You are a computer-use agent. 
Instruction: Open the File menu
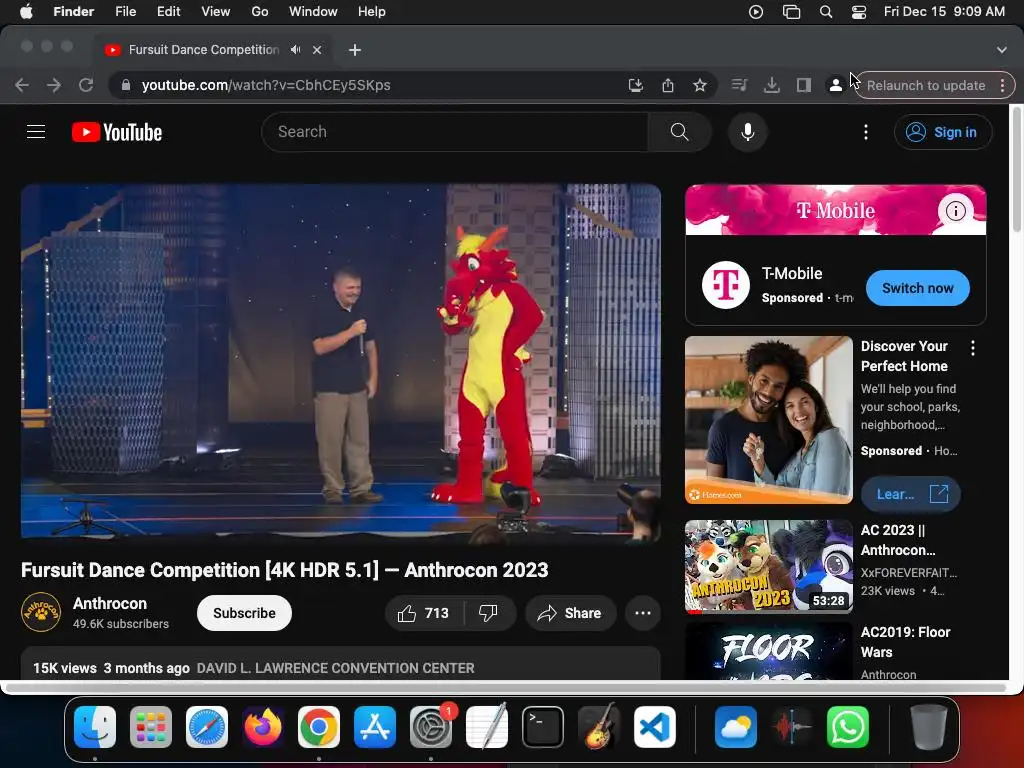point(125,12)
